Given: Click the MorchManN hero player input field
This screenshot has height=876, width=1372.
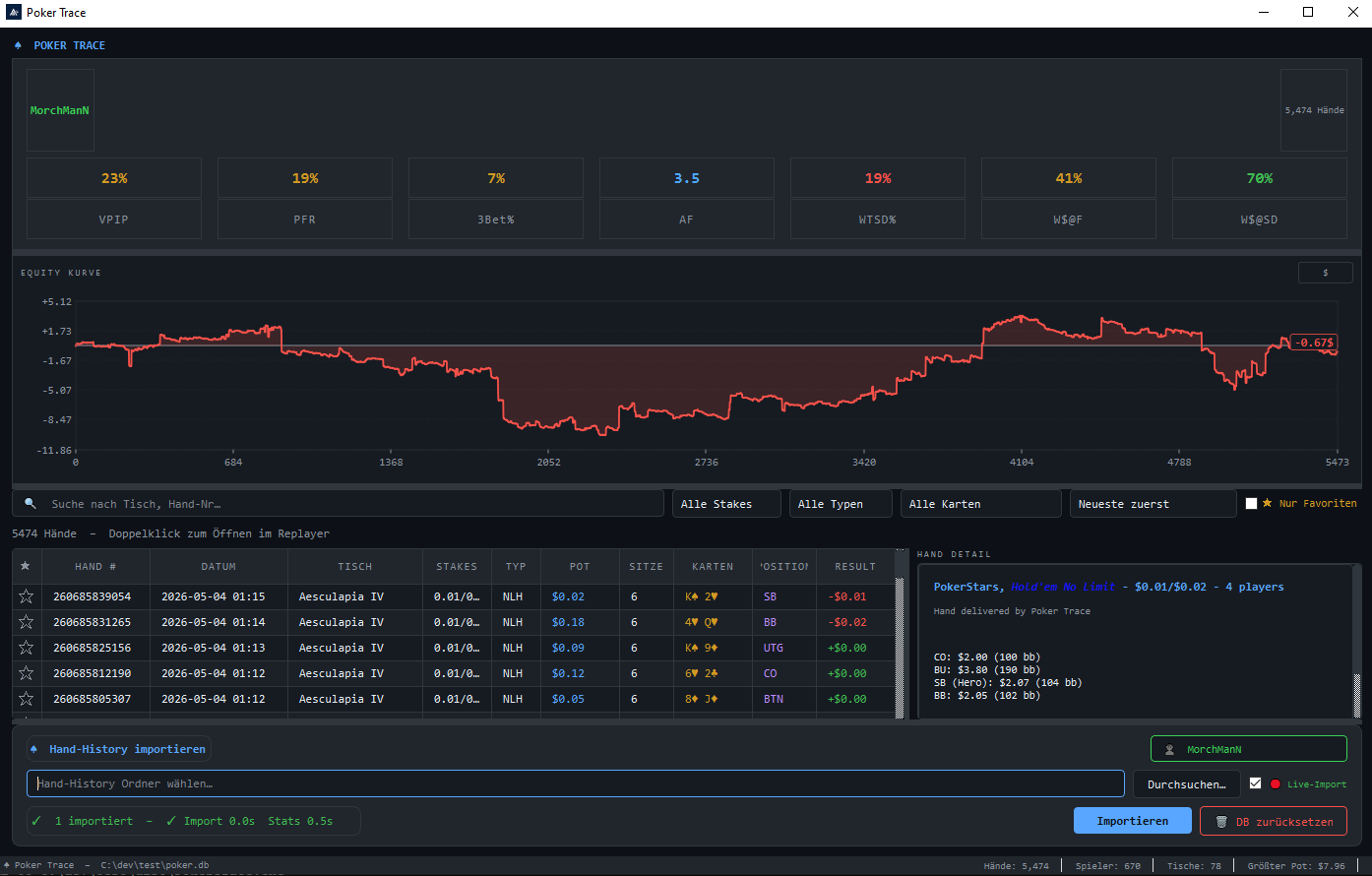Looking at the screenshot, I should pos(1248,749).
